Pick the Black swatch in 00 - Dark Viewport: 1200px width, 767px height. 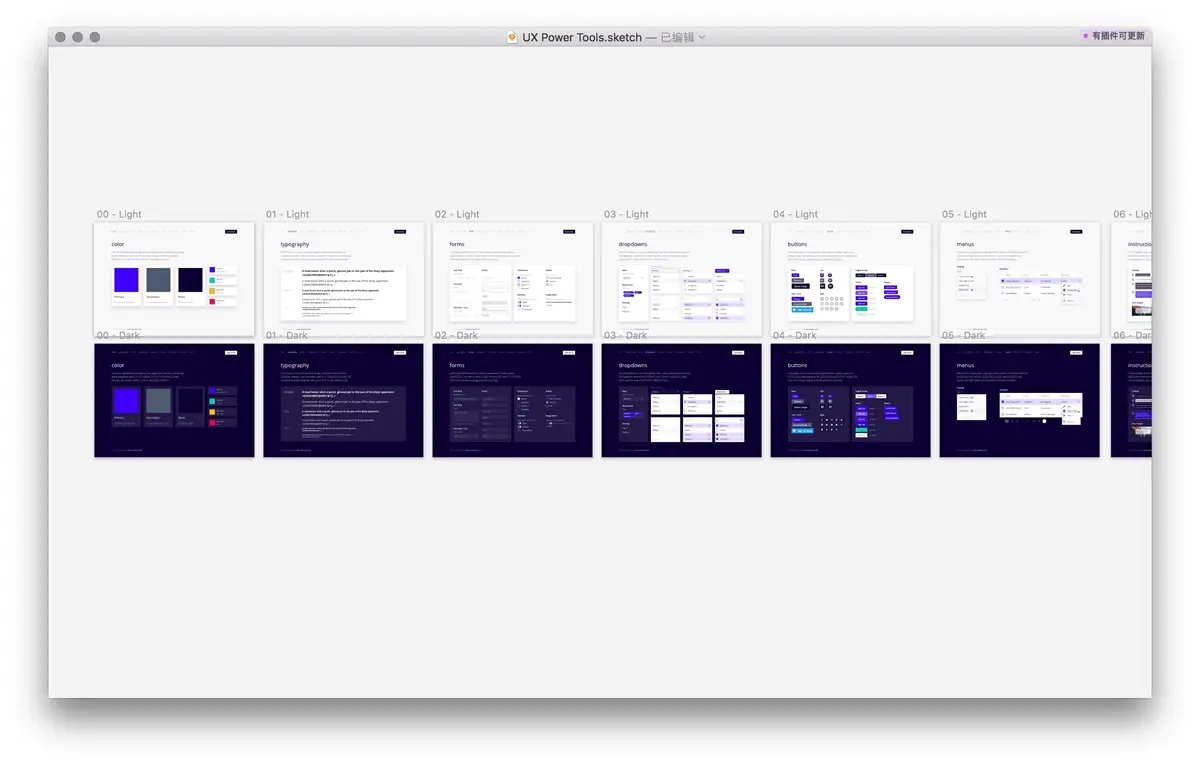coord(190,401)
